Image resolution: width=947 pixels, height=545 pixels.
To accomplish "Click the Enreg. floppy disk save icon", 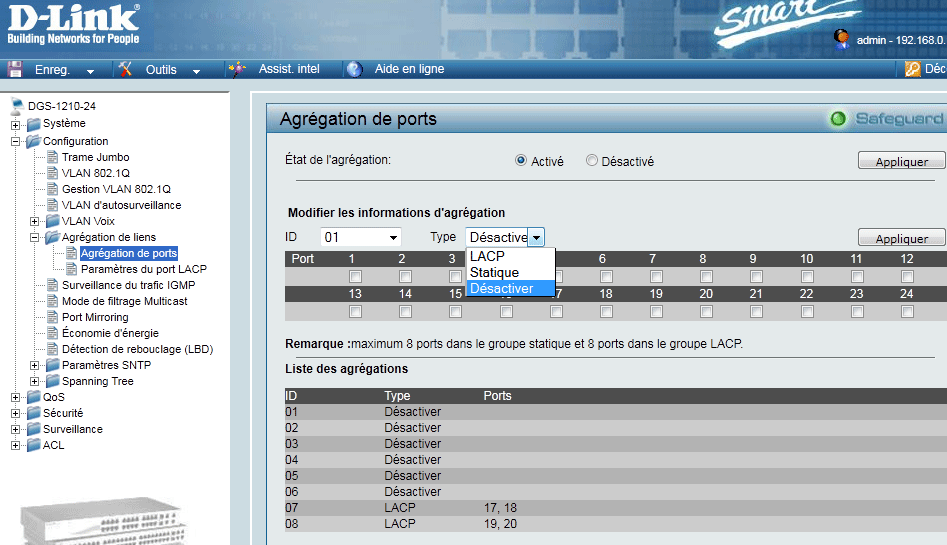I will click(x=15, y=69).
